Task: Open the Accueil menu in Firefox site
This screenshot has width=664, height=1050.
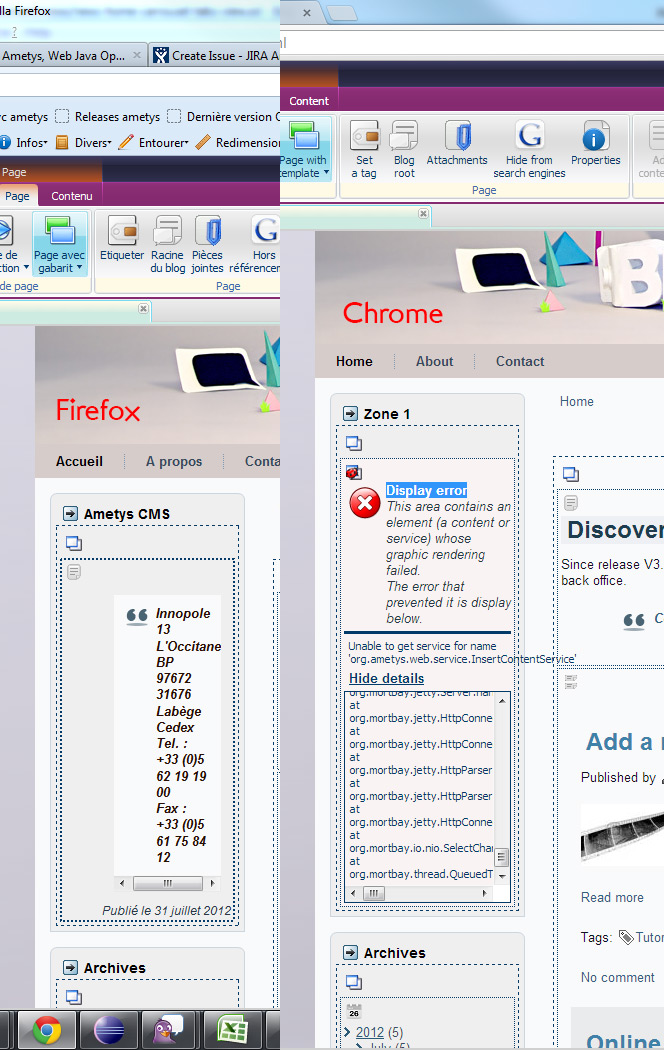Action: coord(80,461)
